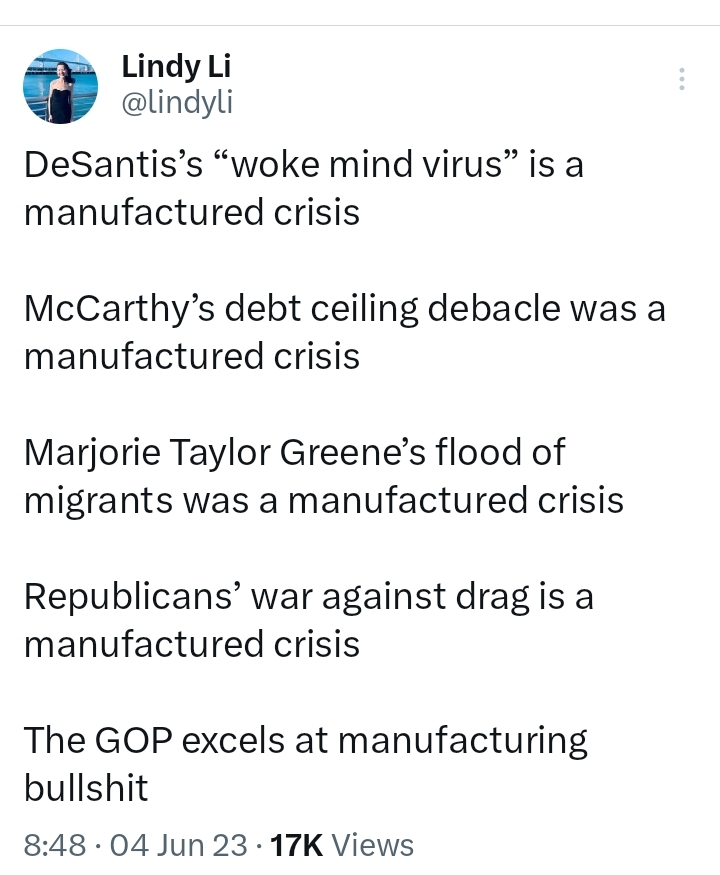720x875 pixels.
Task: Click the word DeSantis's in the tweet
Action: [x=113, y=165]
